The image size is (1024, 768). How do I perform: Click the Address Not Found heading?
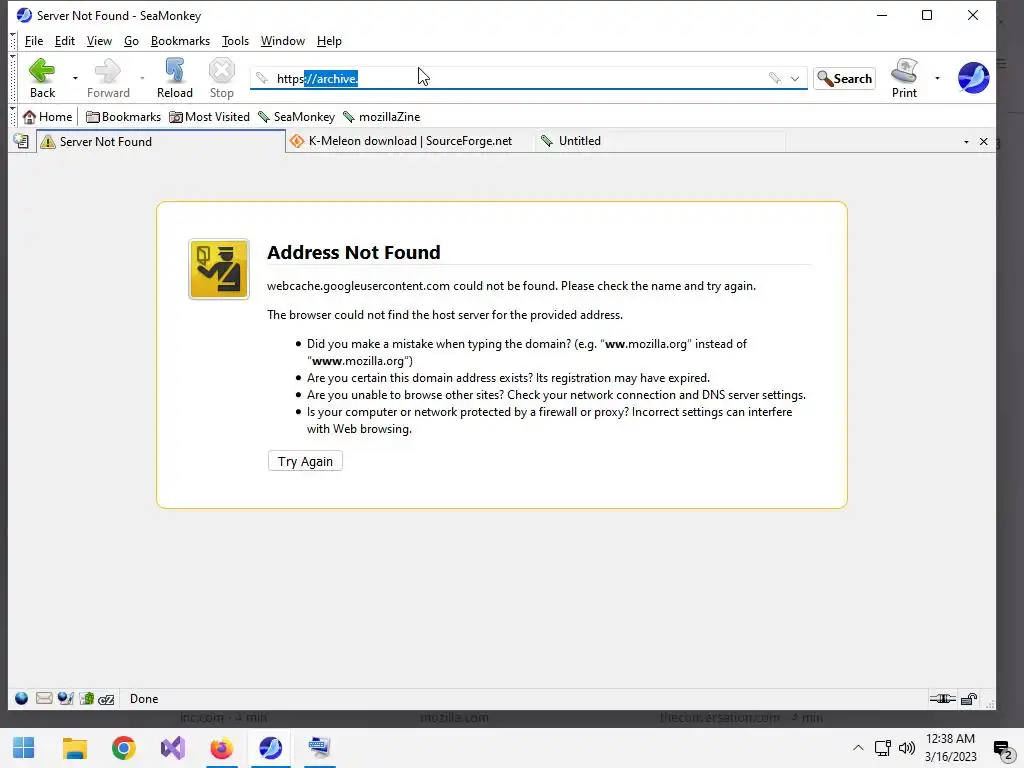coord(353,252)
